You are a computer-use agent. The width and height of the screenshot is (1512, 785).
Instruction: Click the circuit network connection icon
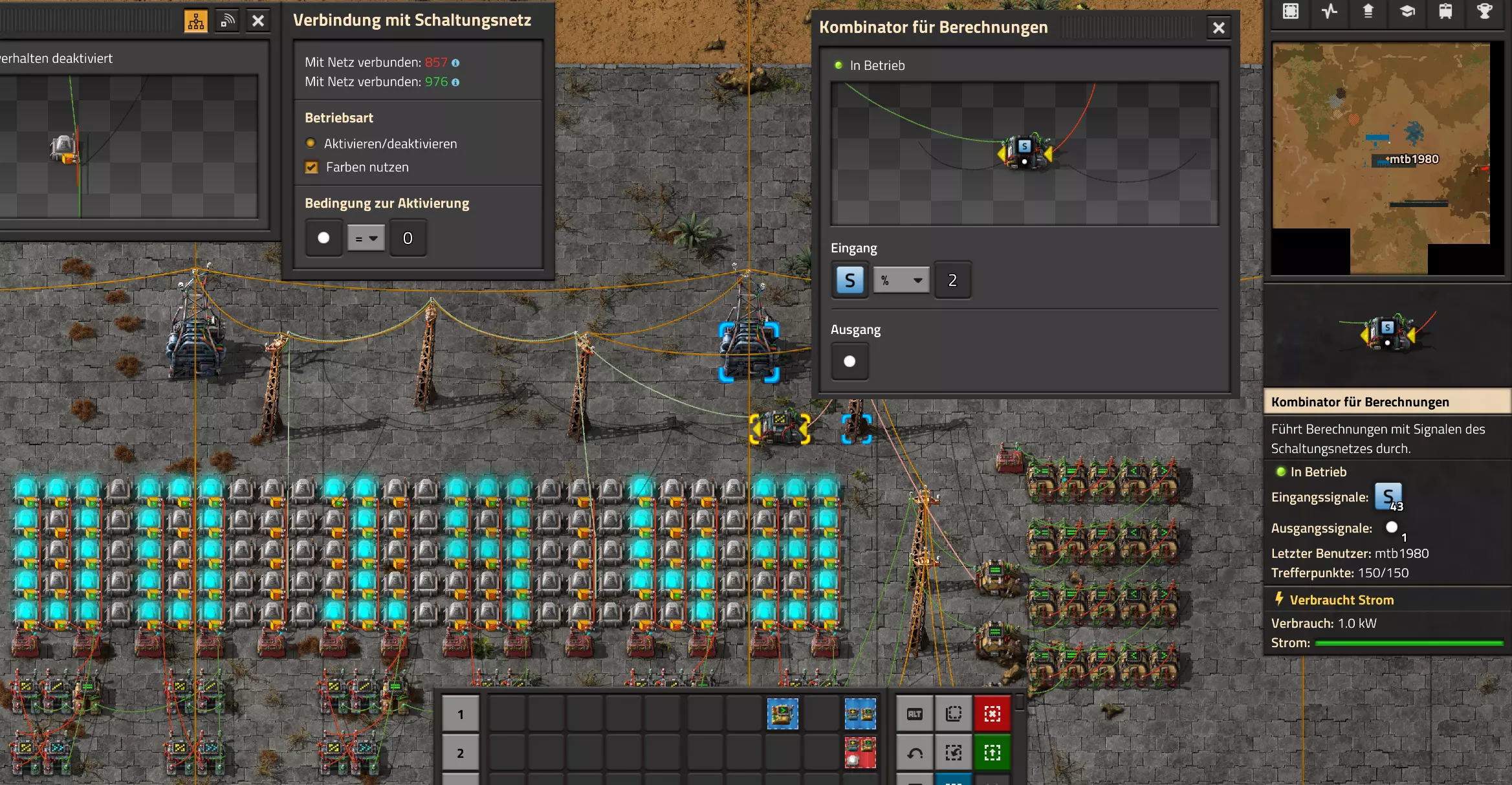point(196,21)
